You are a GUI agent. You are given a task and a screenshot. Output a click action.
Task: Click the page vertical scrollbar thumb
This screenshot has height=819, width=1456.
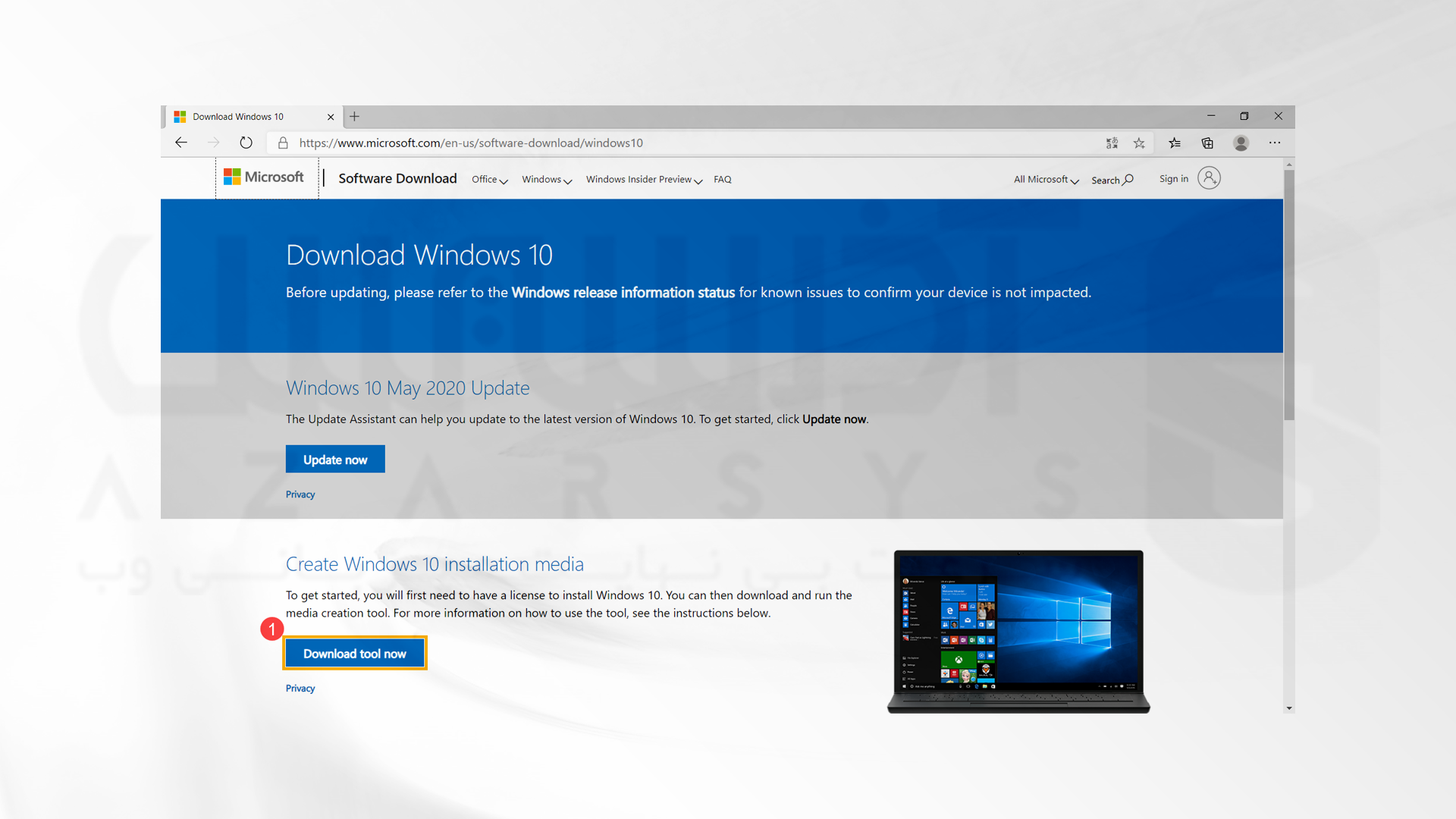pos(1288,294)
